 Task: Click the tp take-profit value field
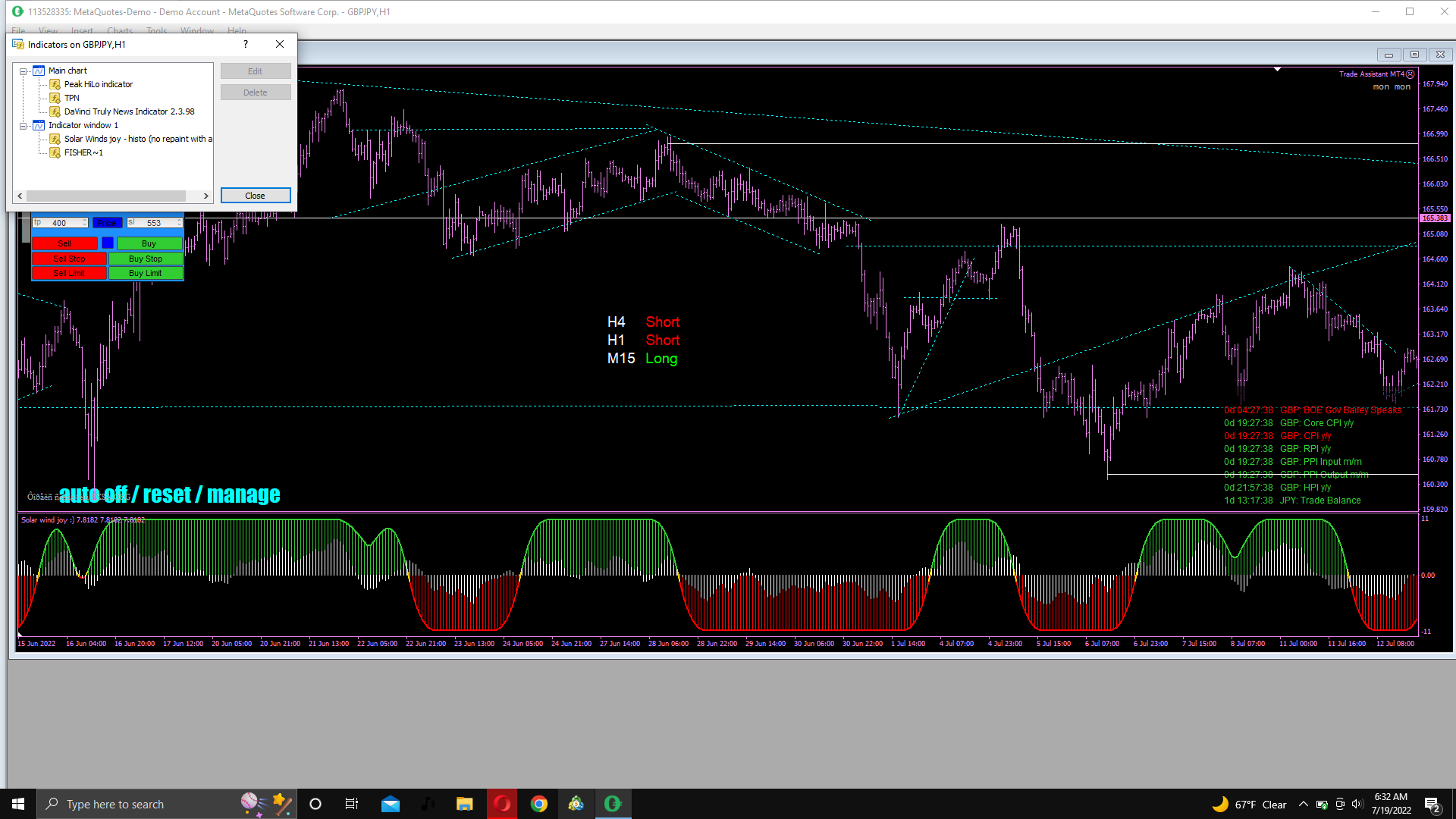click(59, 223)
